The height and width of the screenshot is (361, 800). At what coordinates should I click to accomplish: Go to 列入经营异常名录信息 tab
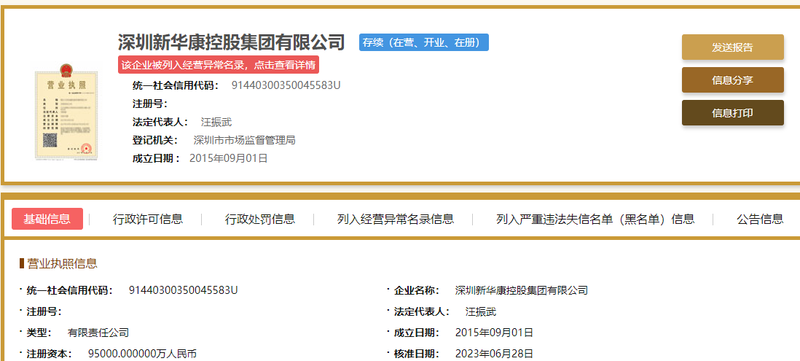[x=395, y=219]
